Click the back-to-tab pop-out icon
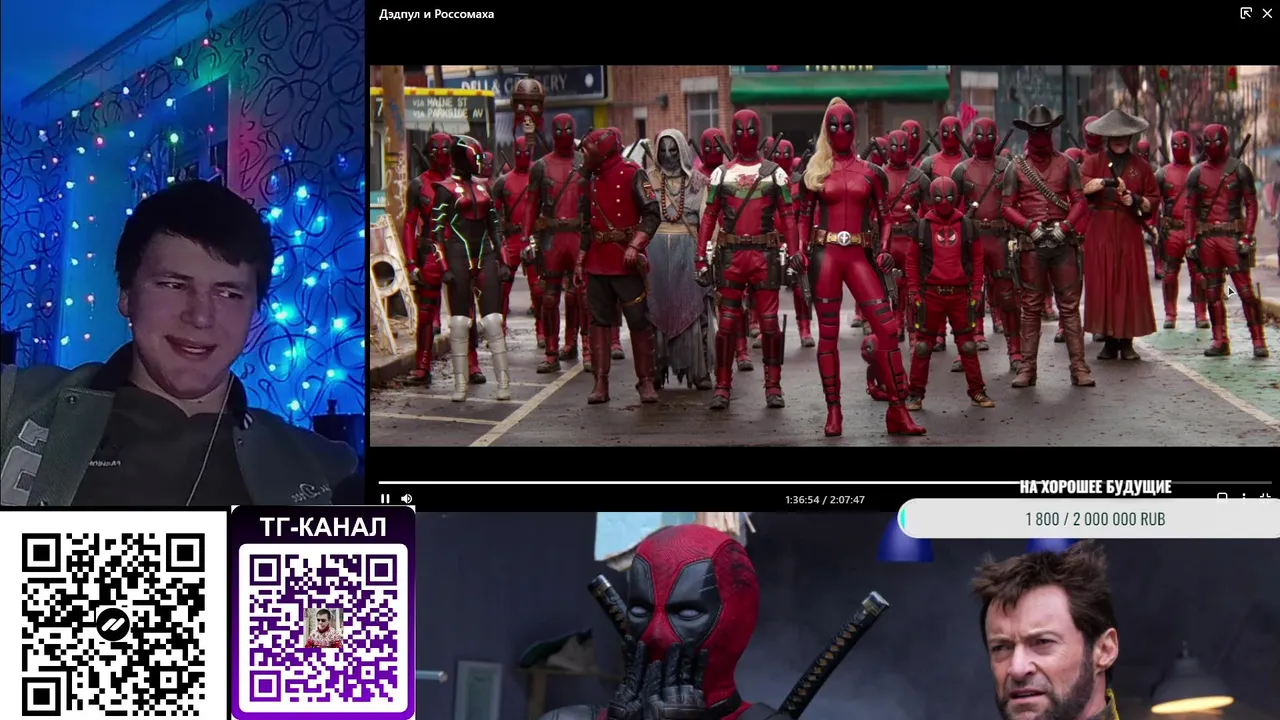This screenshot has width=1280, height=720. point(1246,13)
